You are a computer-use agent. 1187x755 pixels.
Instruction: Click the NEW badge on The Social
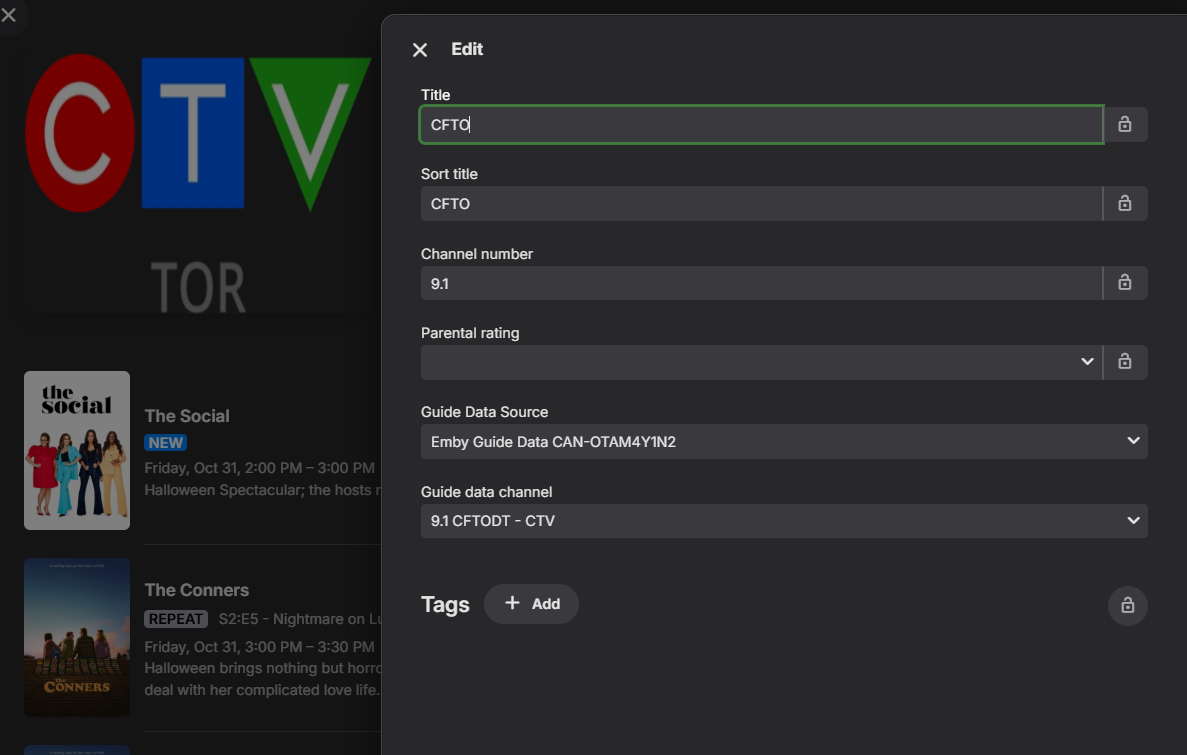(166, 443)
